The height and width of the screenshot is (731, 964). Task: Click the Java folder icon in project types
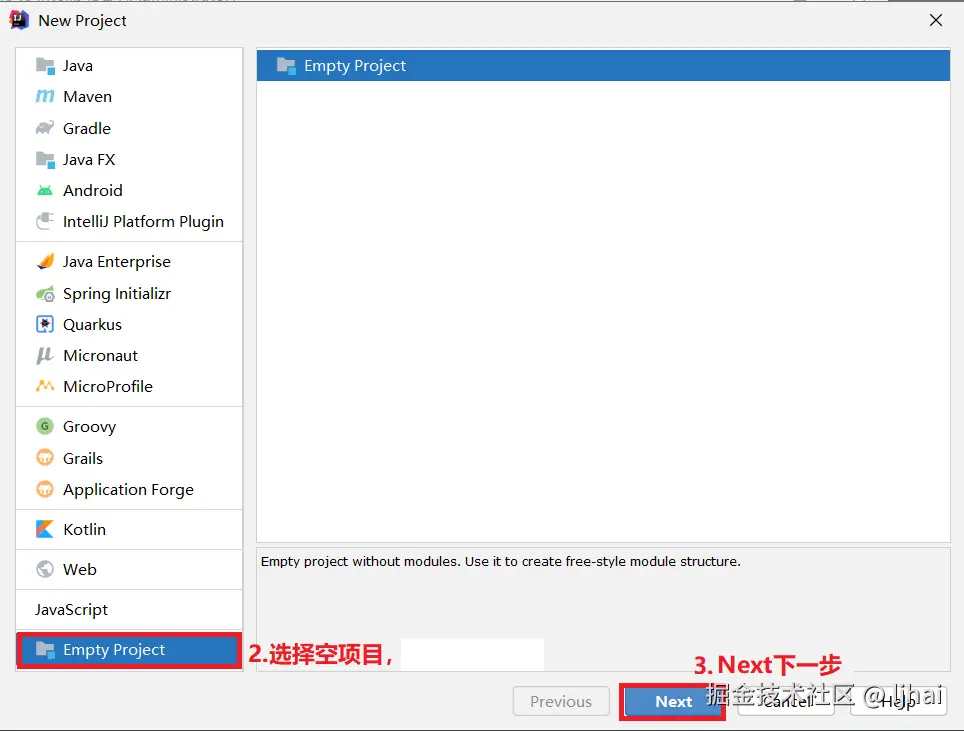click(x=45, y=66)
